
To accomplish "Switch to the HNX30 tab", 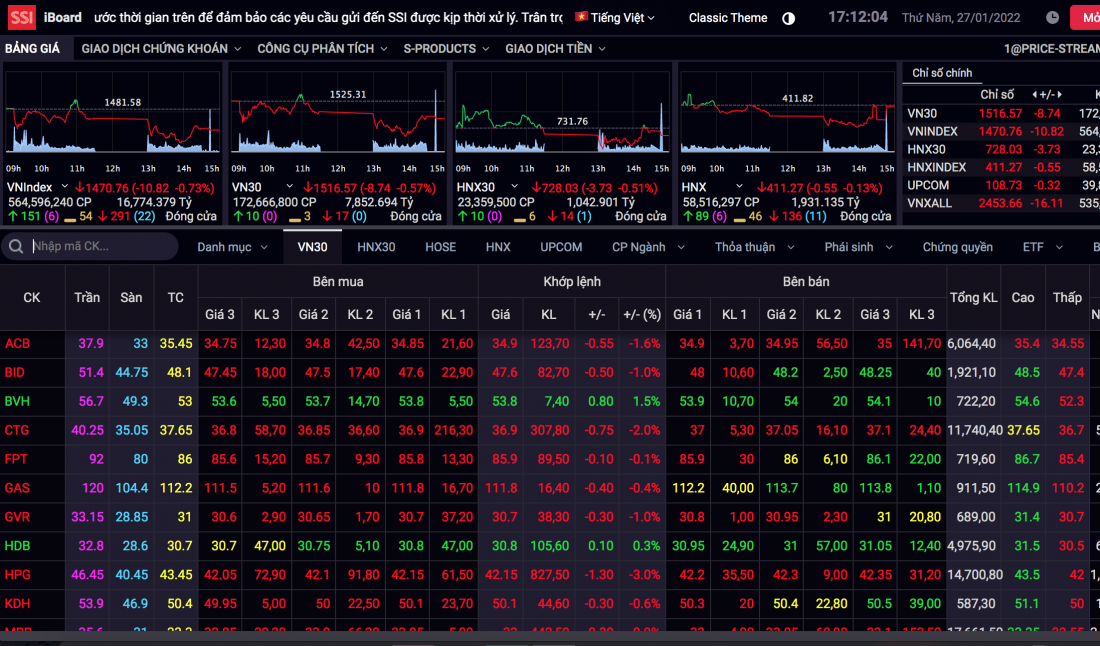I will tap(376, 247).
